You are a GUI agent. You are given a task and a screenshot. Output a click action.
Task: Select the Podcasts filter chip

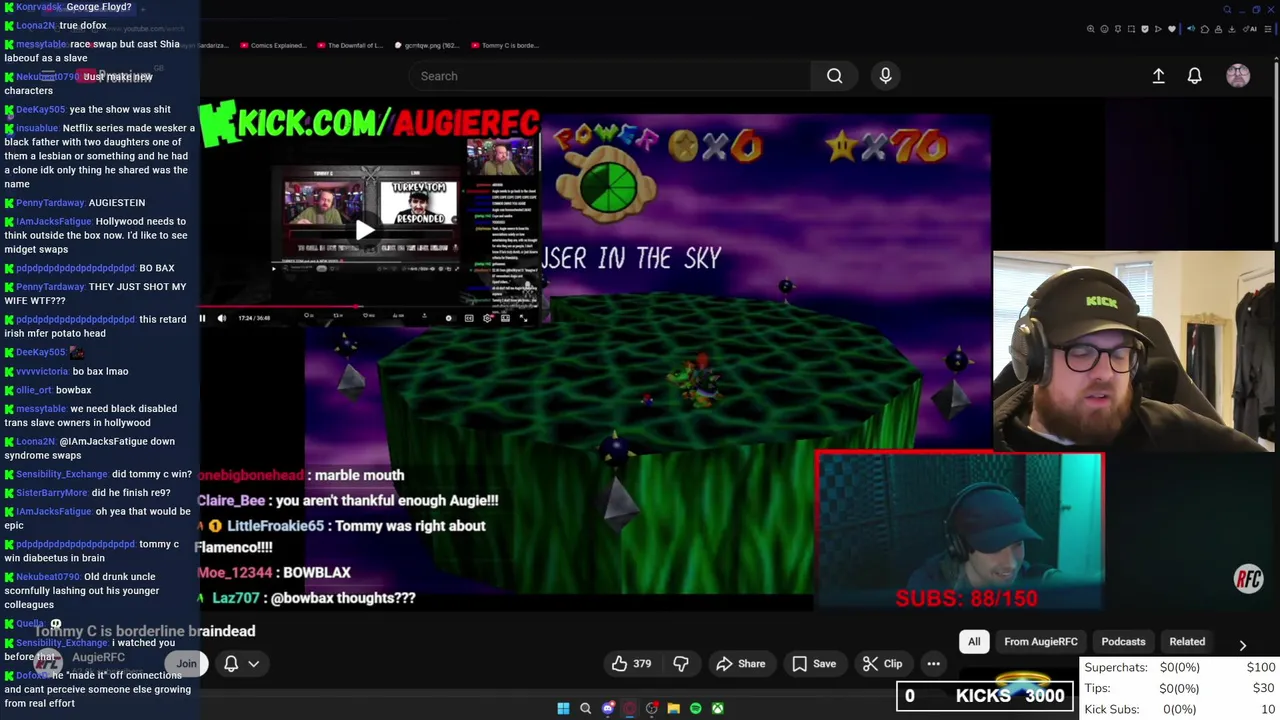(1123, 642)
